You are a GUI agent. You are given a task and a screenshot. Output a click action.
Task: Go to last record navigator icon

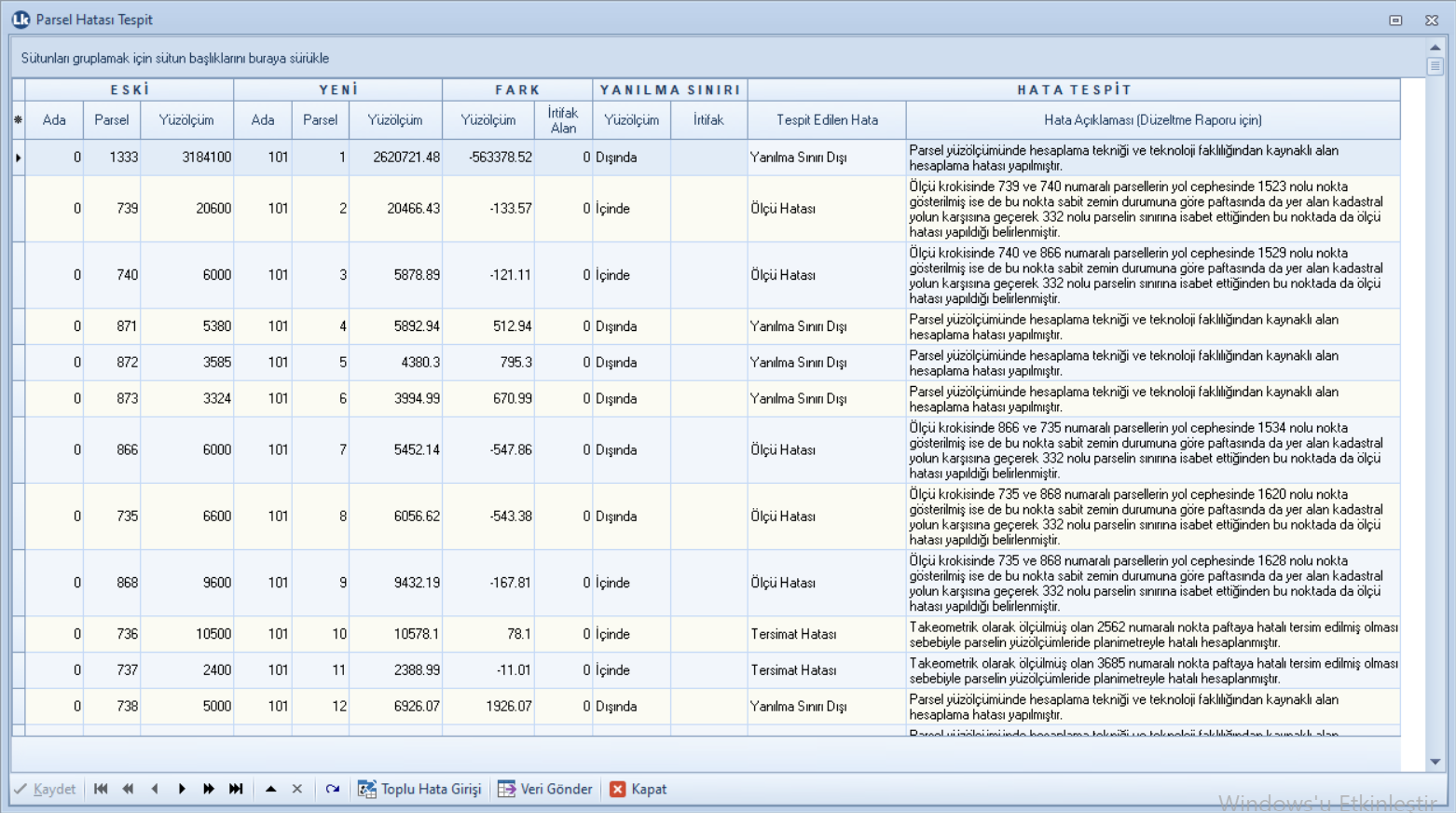point(236,789)
